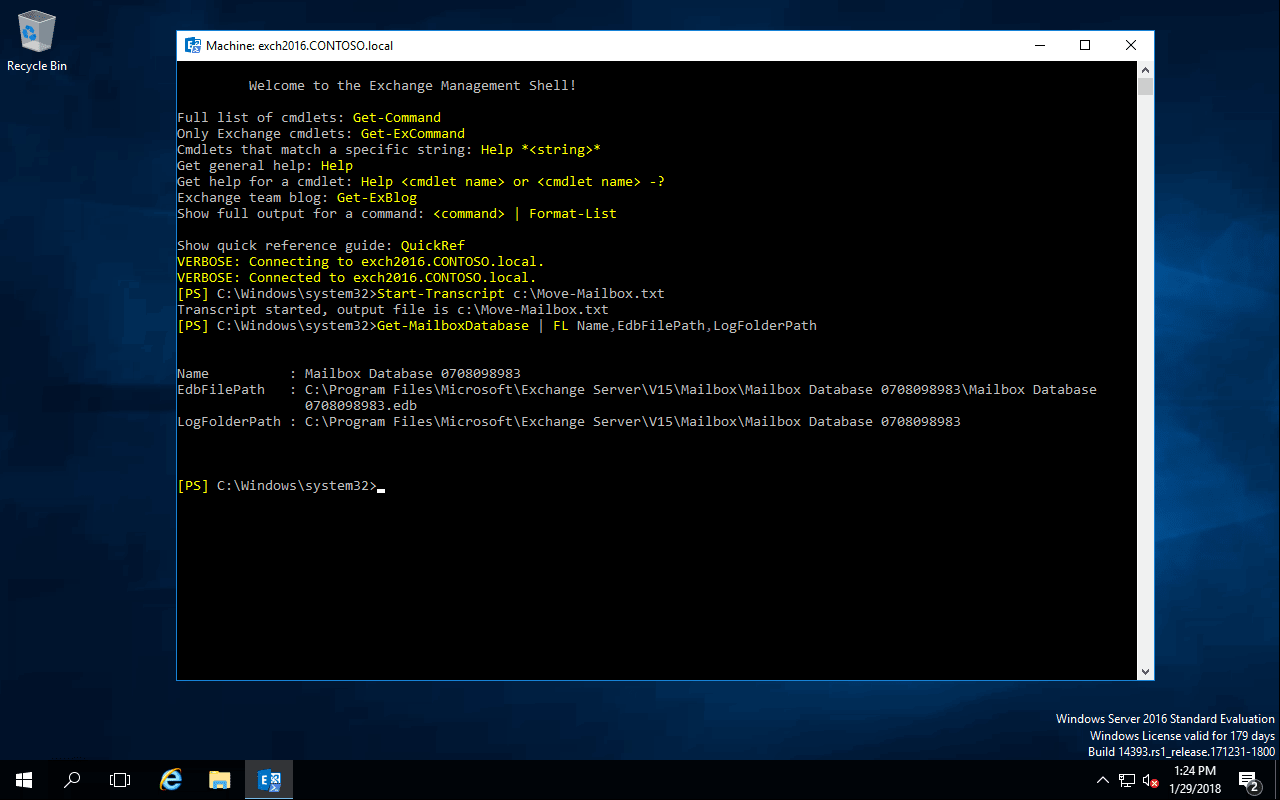Image resolution: width=1280 pixels, height=800 pixels.
Task: Show hidden system tray icons
Action: point(1103,780)
